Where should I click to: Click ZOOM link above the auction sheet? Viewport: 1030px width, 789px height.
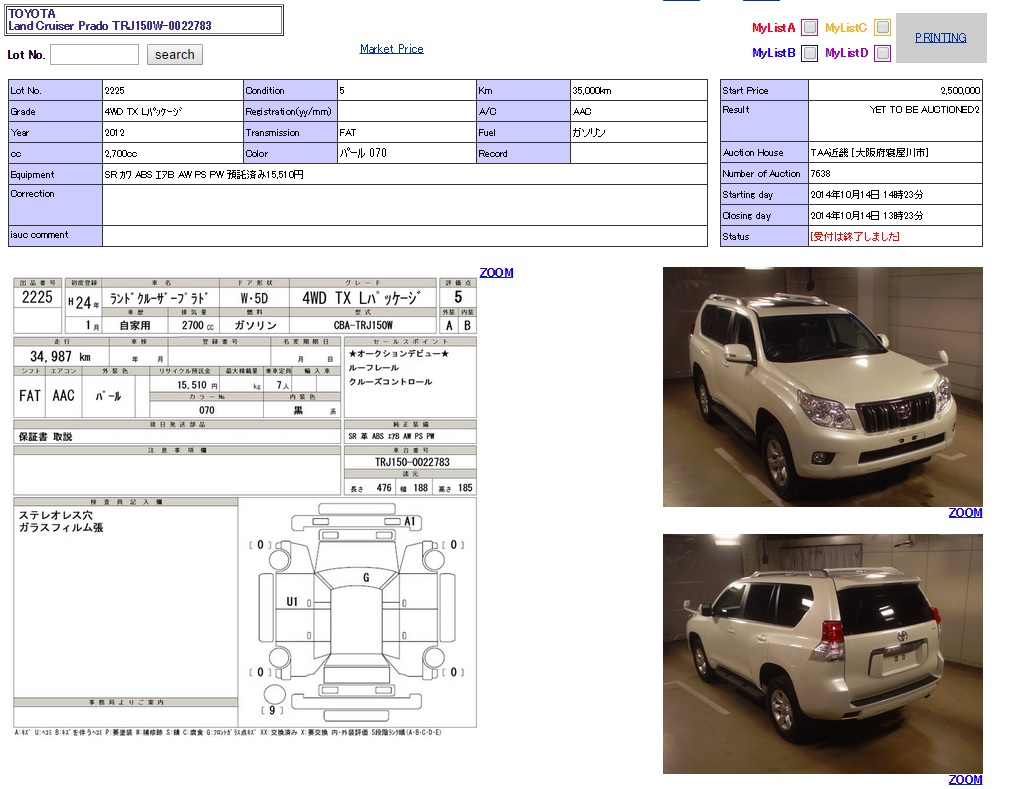[496, 273]
